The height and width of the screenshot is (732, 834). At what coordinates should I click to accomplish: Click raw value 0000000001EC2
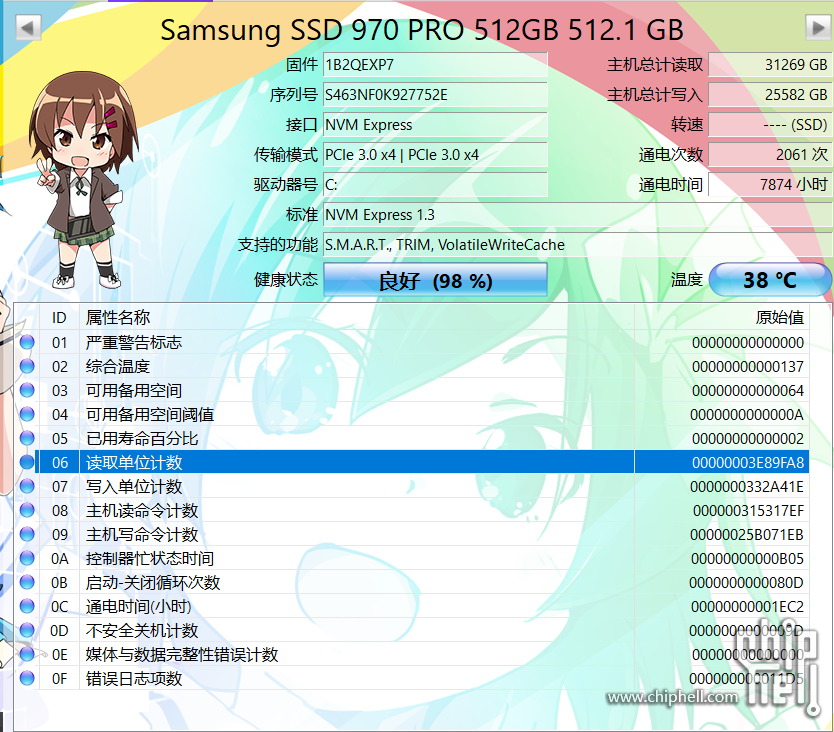click(747, 606)
